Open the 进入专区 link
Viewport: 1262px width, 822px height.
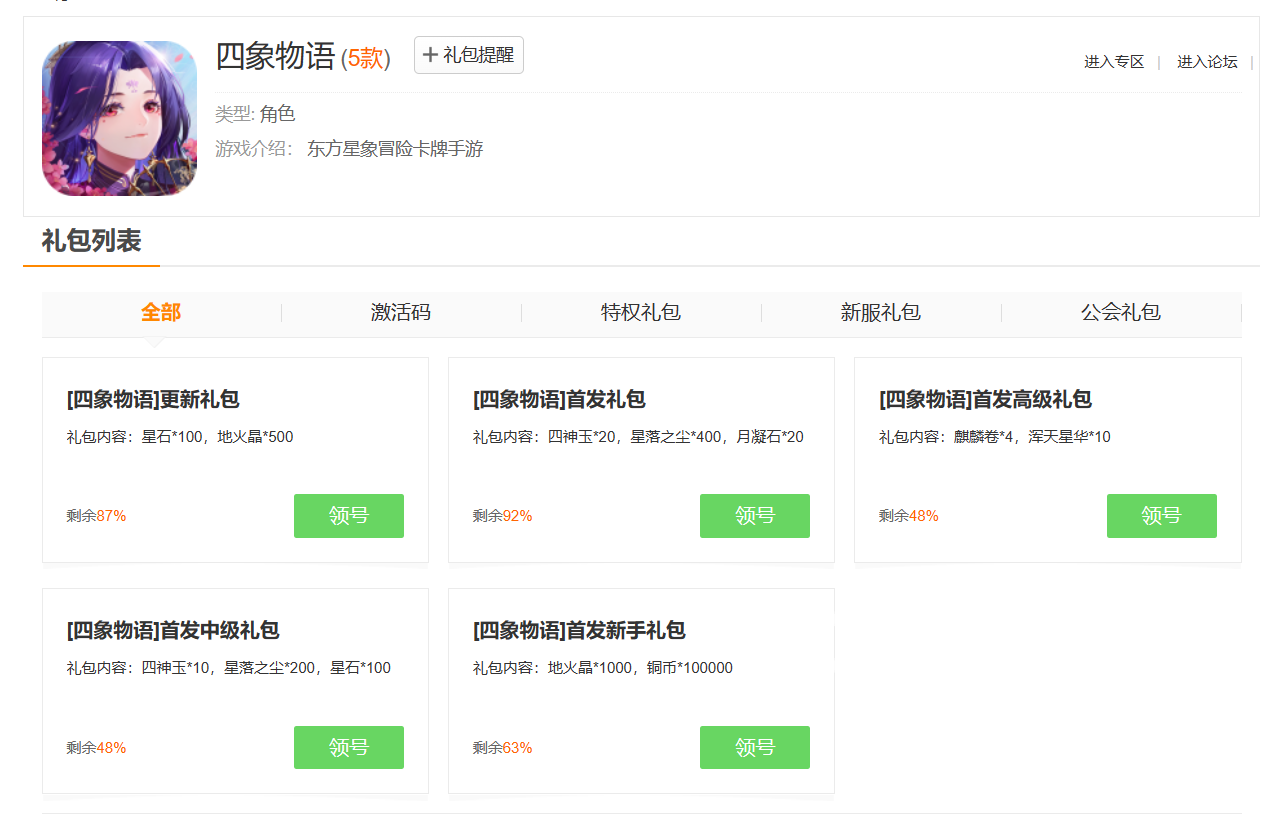tap(1113, 62)
